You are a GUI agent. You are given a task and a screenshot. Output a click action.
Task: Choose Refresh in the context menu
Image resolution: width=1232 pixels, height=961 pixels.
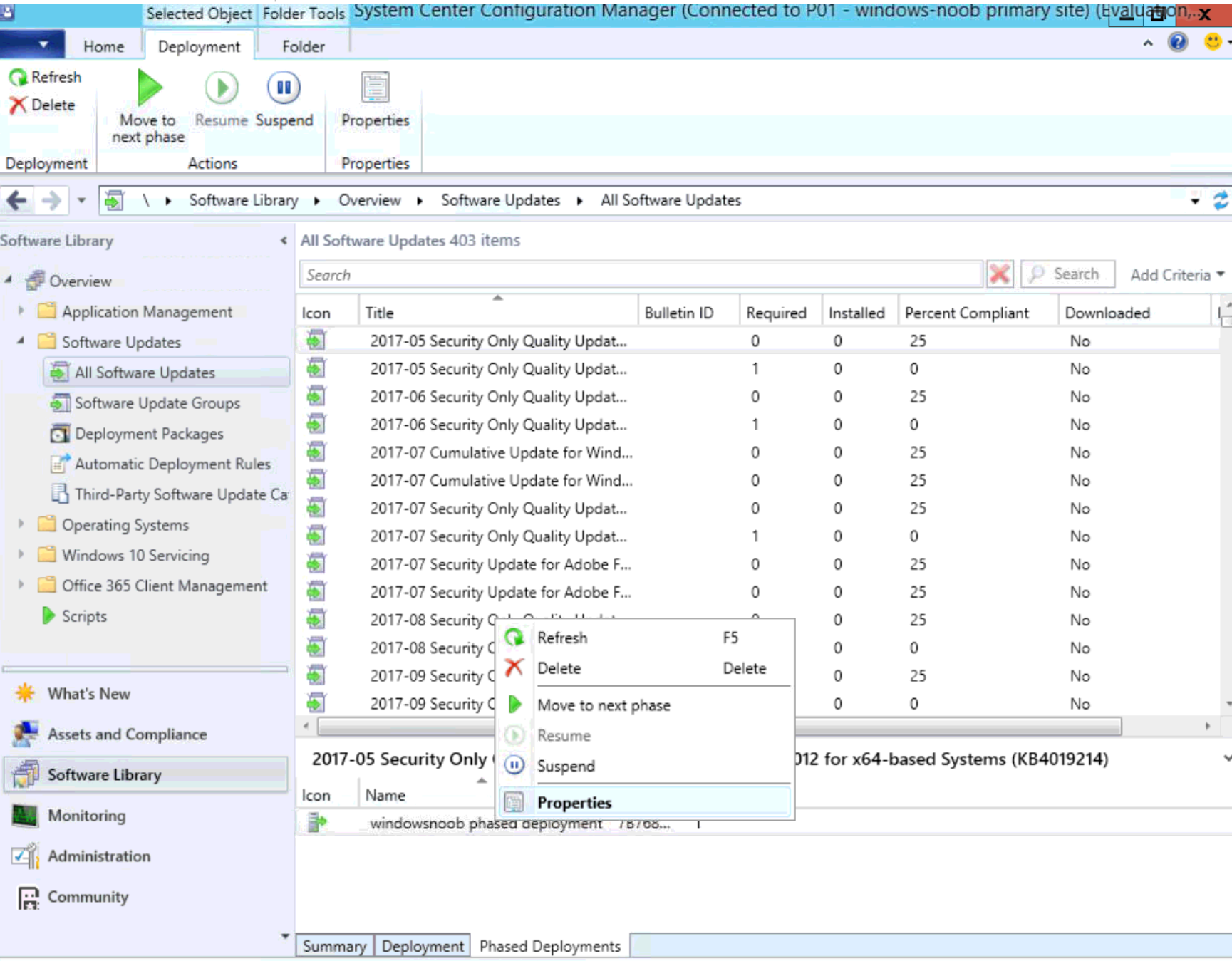pos(645,638)
